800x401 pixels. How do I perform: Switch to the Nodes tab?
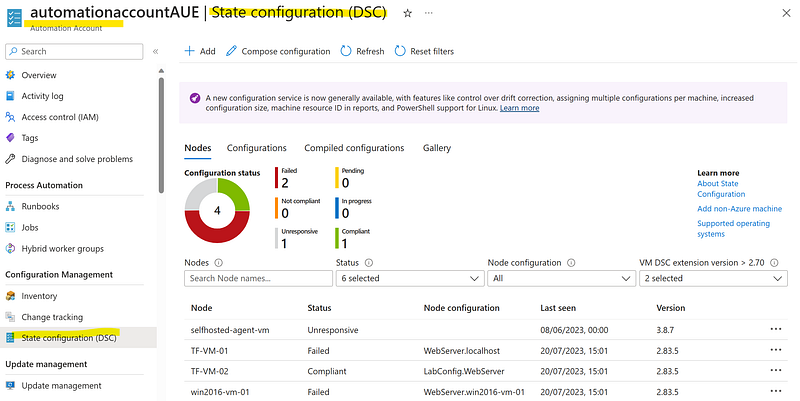click(198, 148)
